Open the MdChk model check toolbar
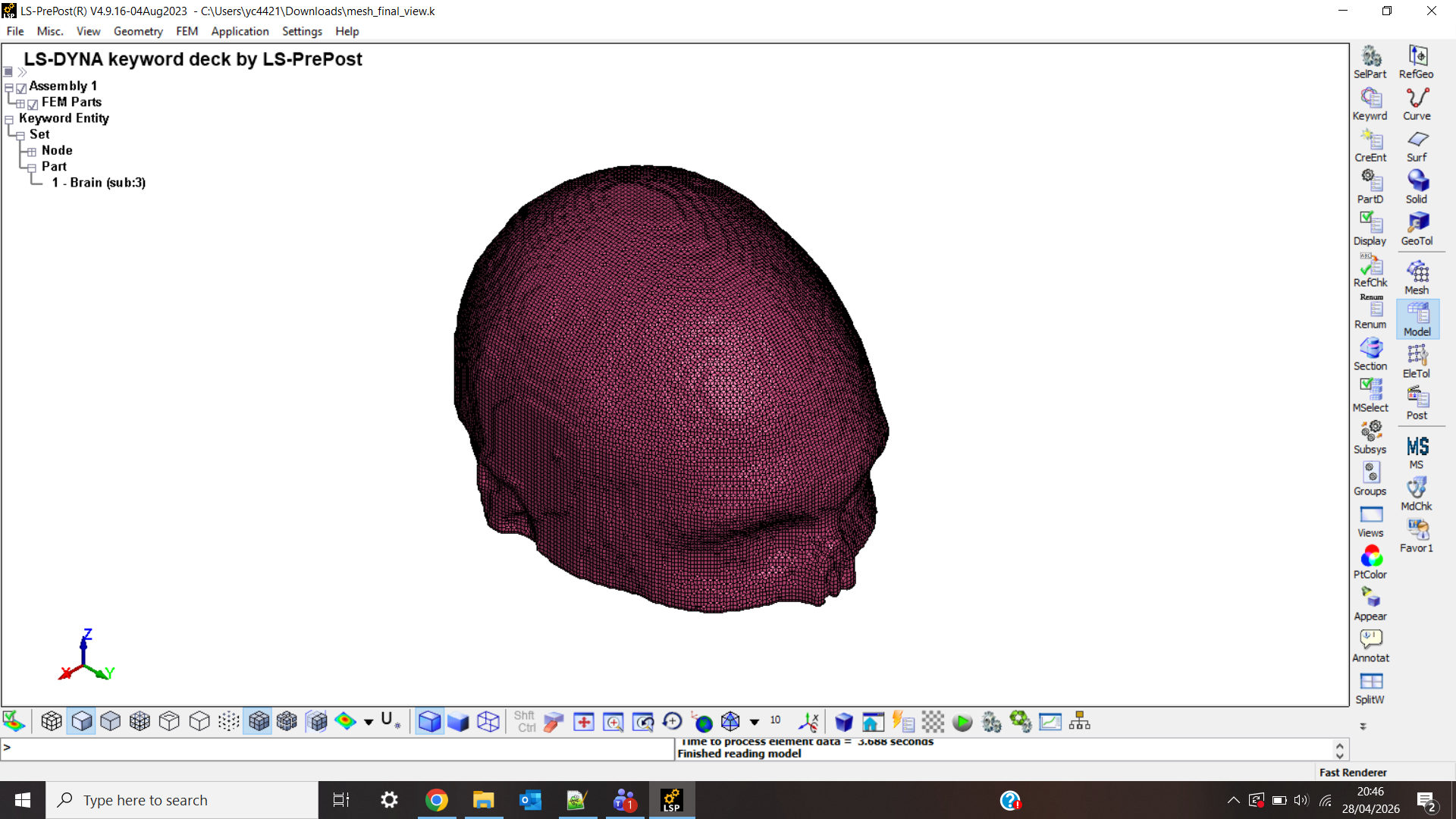The height and width of the screenshot is (819, 1456). 1417,494
